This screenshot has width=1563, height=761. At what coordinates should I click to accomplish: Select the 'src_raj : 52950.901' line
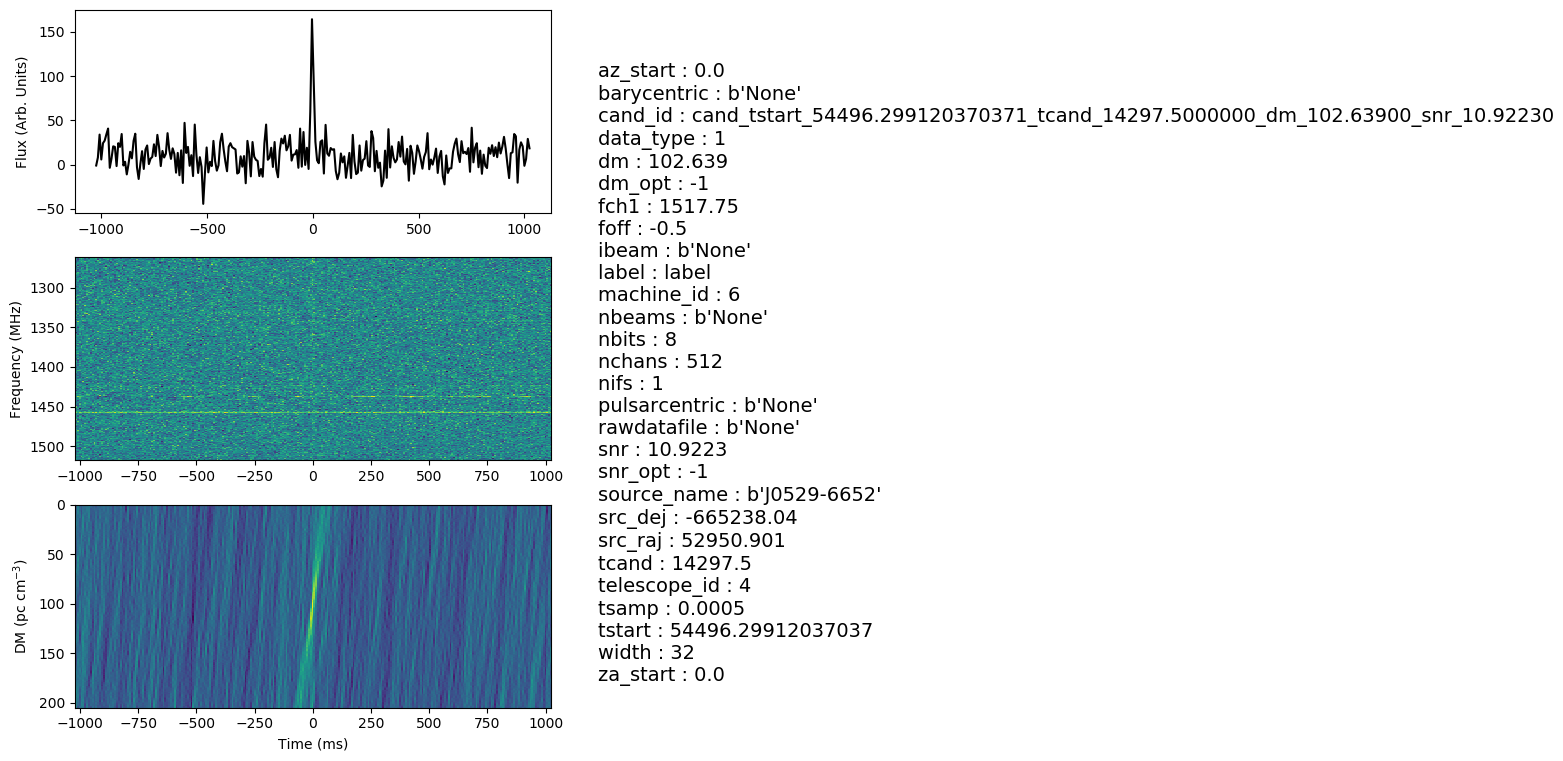[x=691, y=541]
